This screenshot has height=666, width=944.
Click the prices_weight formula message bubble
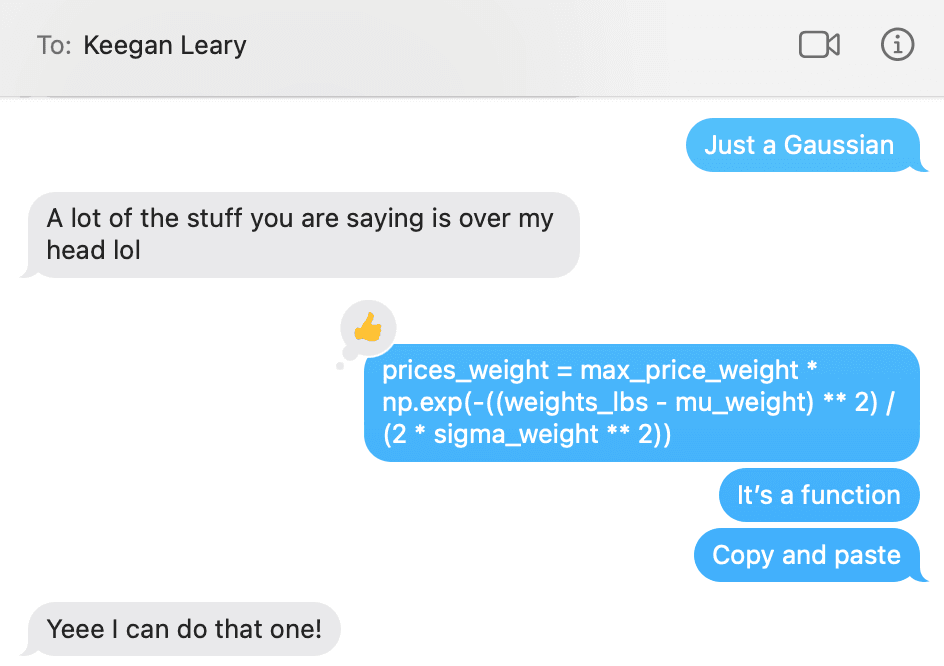tap(640, 403)
